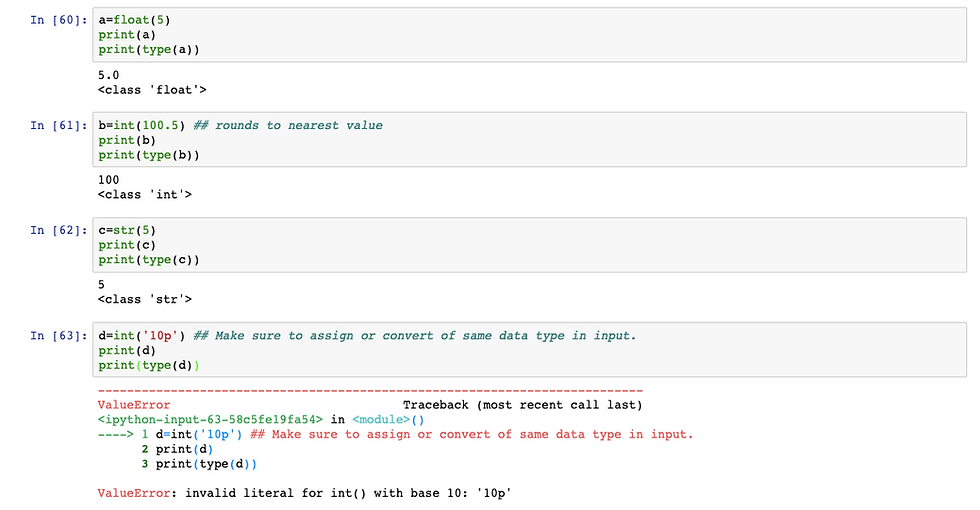
Task: Click inside code cell In [61]
Action: click(529, 139)
